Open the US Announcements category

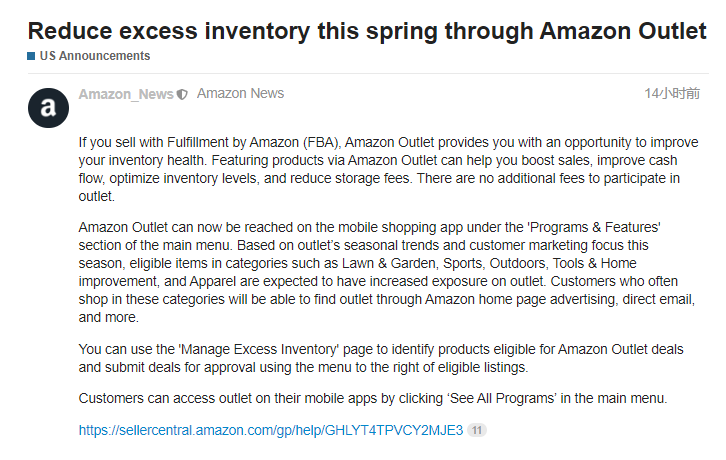pos(94,56)
